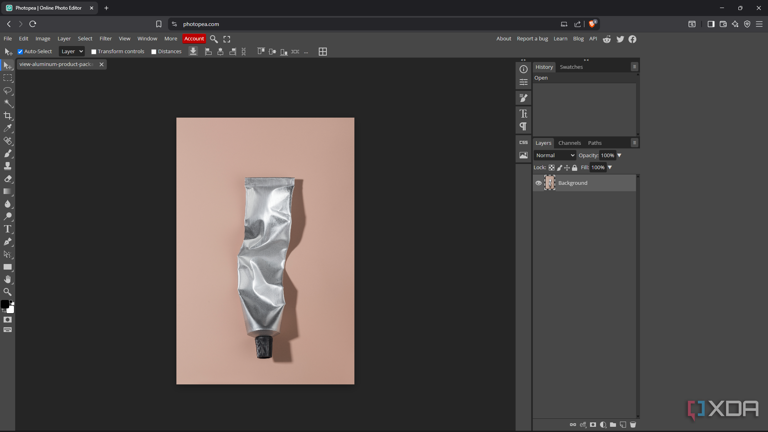Screen dimensions: 768x432
Task: Expand the Fill slider arrow
Action: pyautogui.click(x=610, y=168)
